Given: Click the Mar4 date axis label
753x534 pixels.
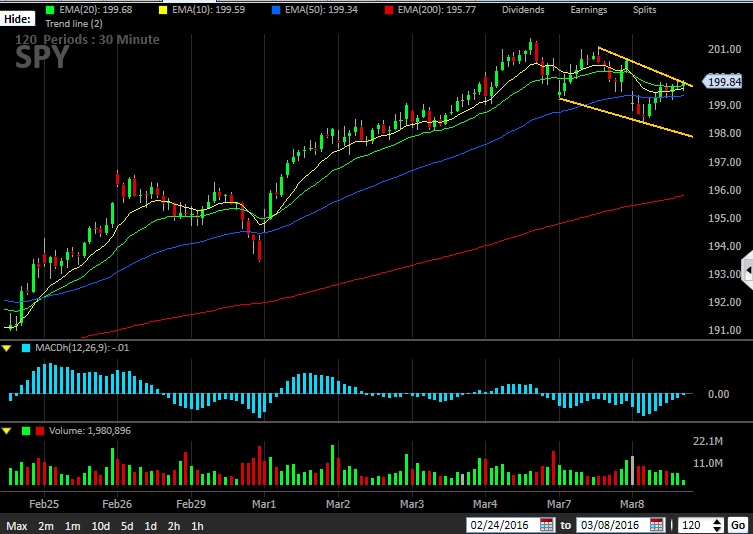Looking at the screenshot, I should (485, 504).
